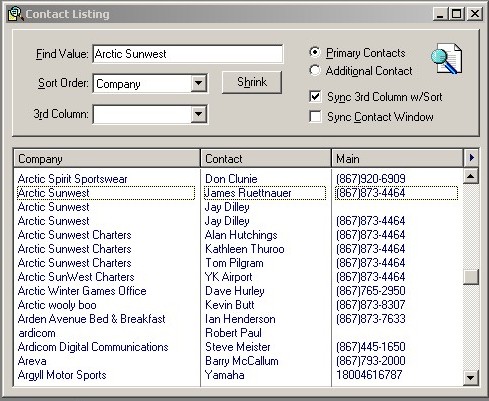This screenshot has width=489, height=401.
Task: Click the Main column header
Action: (x=397, y=158)
